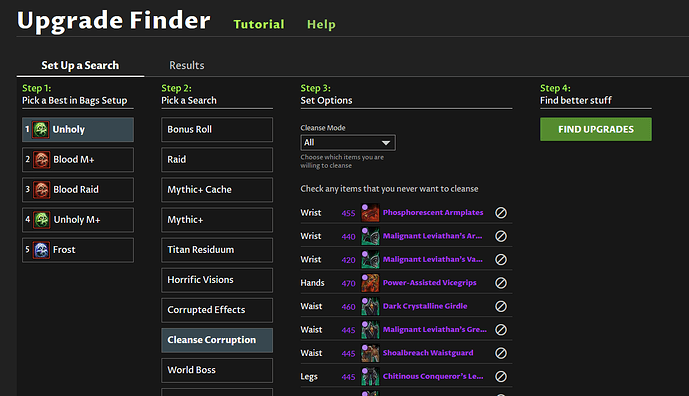This screenshot has height=396, width=689.
Task: Click the Malignant Leviathan's Va... item icon
Action: [370, 259]
